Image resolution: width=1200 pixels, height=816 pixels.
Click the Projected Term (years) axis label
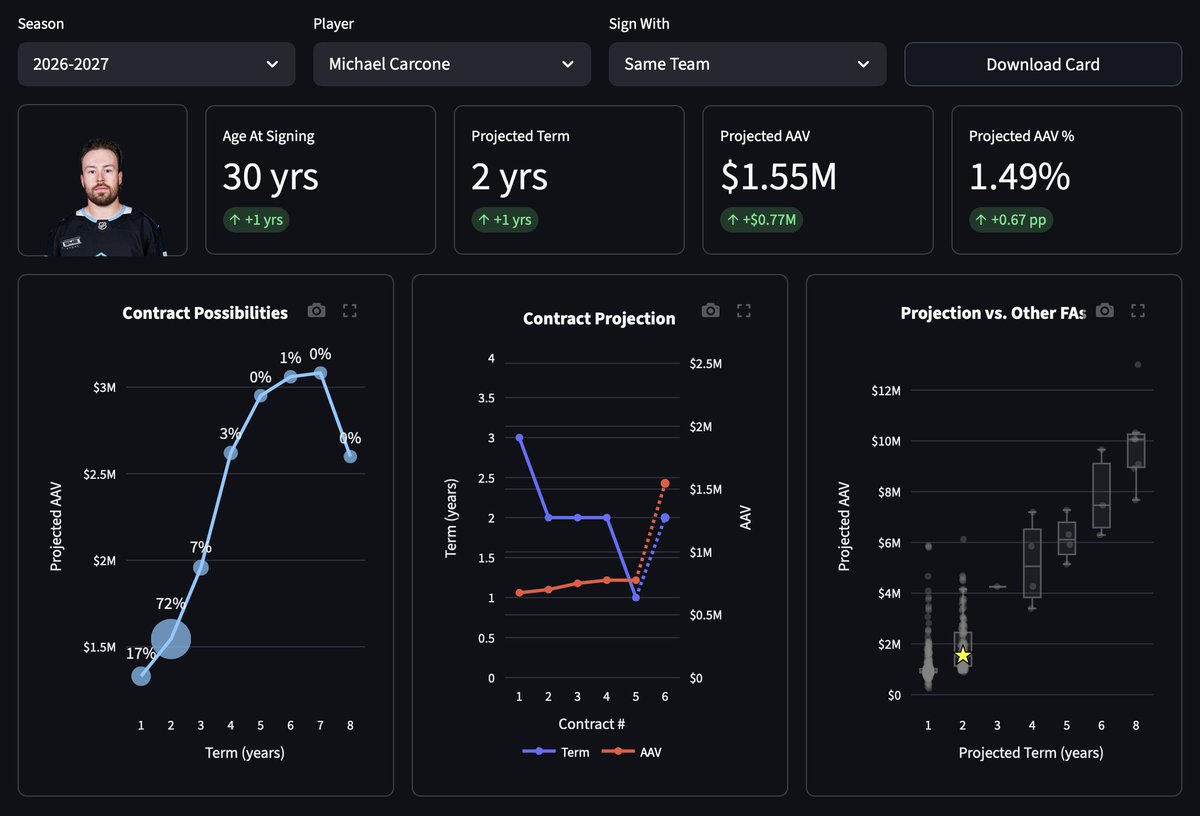click(1031, 752)
